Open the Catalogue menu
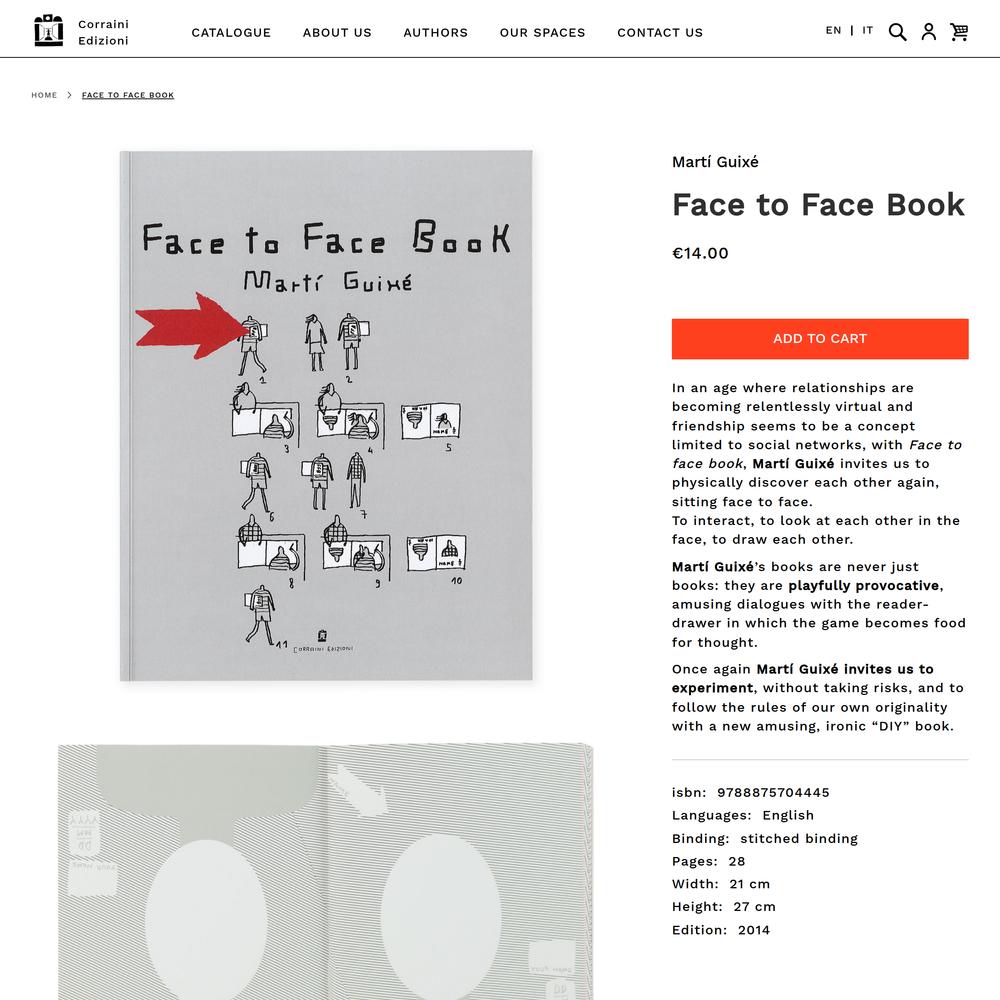The image size is (1000, 1000). (231, 32)
